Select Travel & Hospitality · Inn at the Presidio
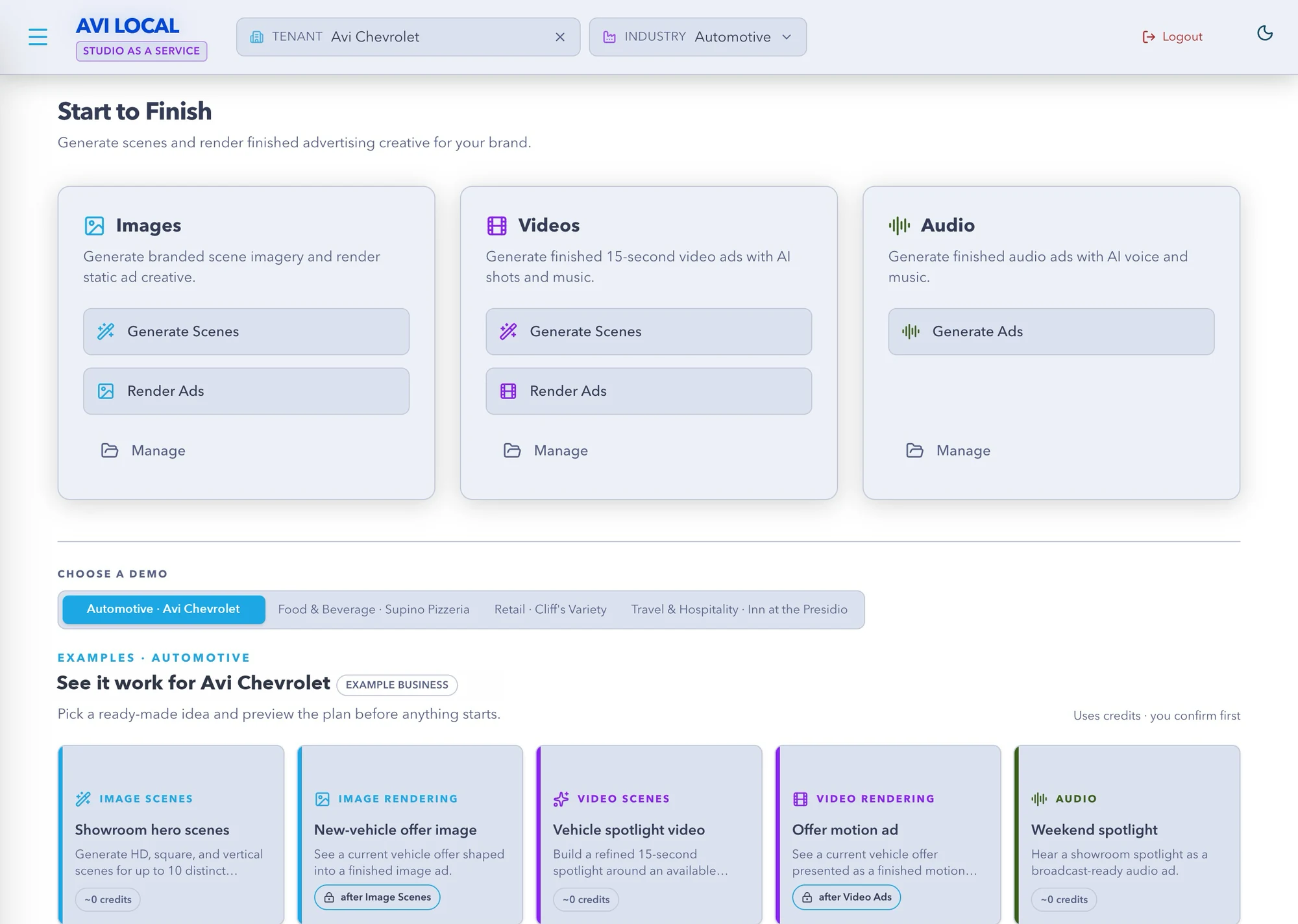 tap(739, 609)
